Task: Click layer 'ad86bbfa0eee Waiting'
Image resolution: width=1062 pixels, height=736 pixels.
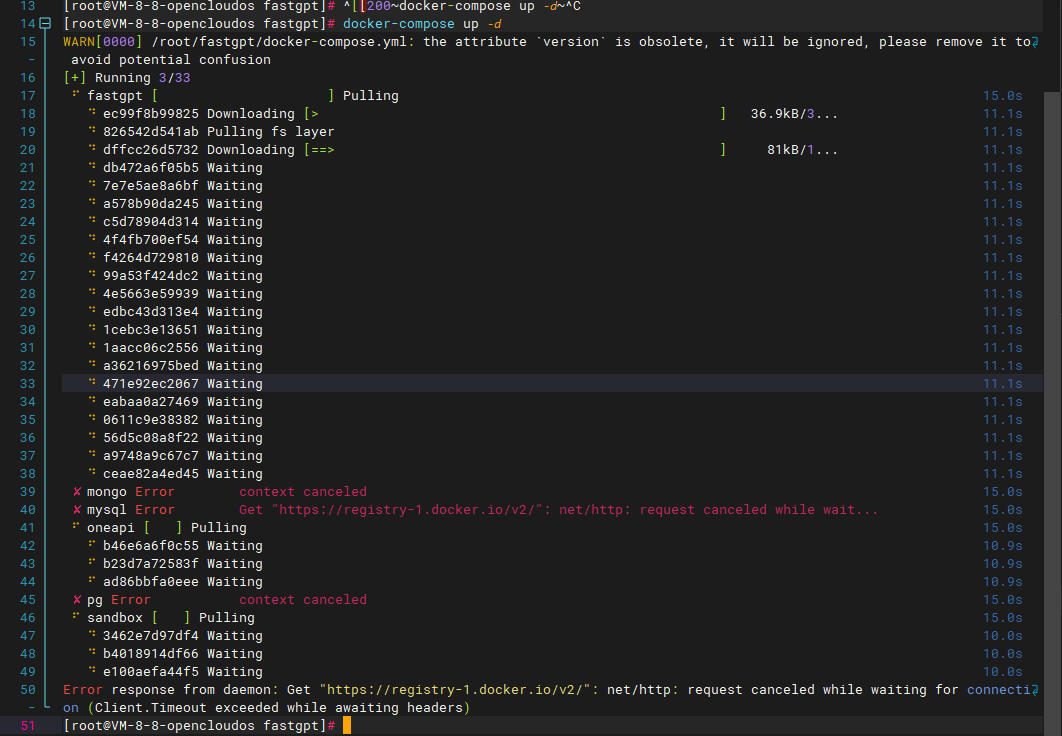Action: point(182,581)
